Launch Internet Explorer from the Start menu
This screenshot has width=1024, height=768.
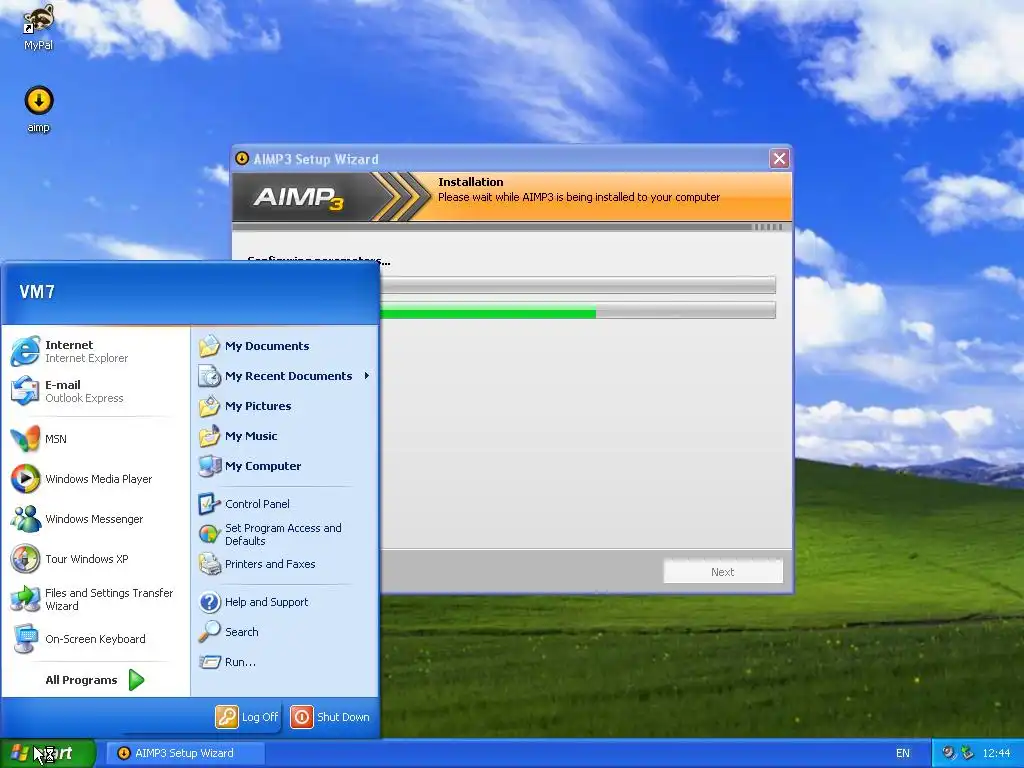point(95,351)
